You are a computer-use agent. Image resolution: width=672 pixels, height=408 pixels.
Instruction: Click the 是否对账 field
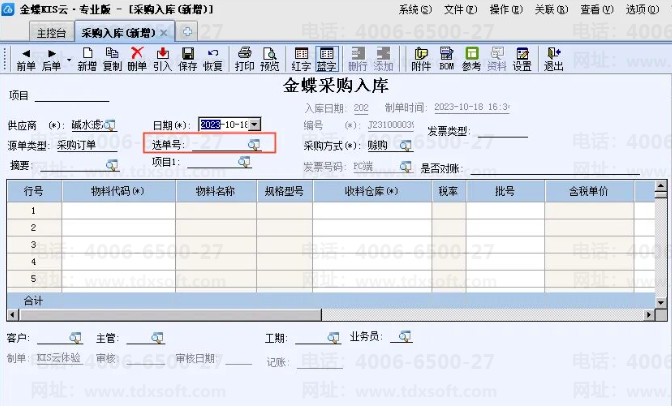coord(555,168)
